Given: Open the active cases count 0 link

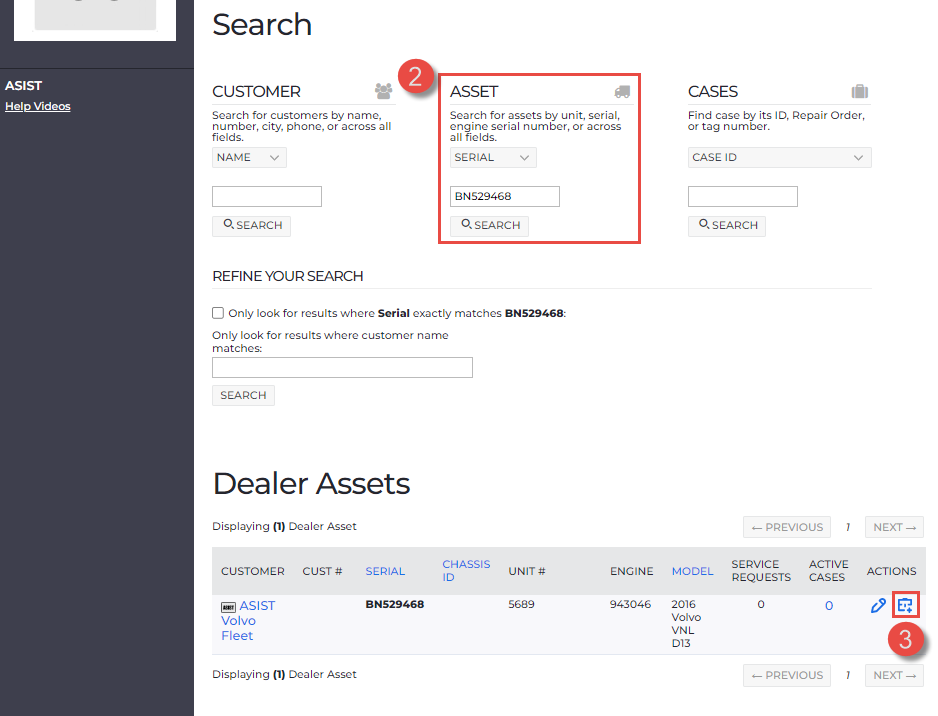Looking at the screenshot, I should [829, 606].
